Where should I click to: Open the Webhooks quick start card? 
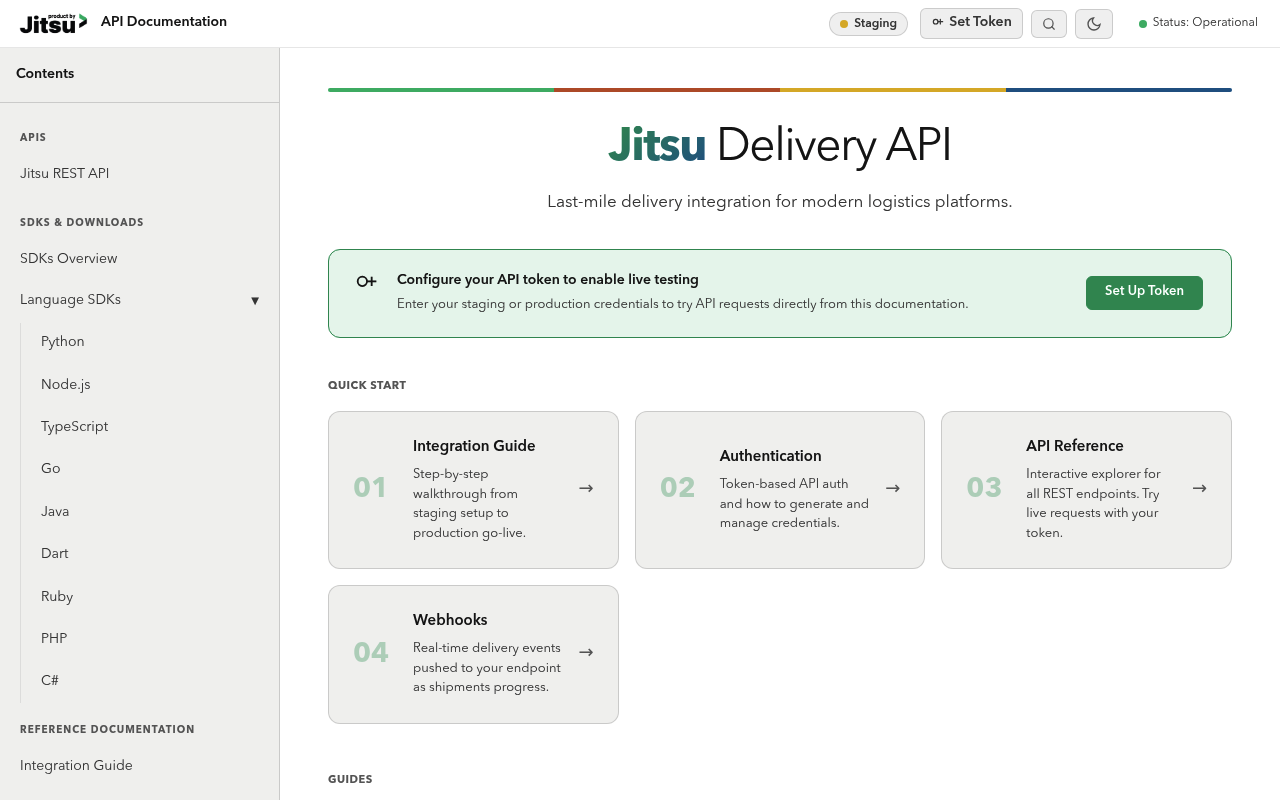pos(473,654)
